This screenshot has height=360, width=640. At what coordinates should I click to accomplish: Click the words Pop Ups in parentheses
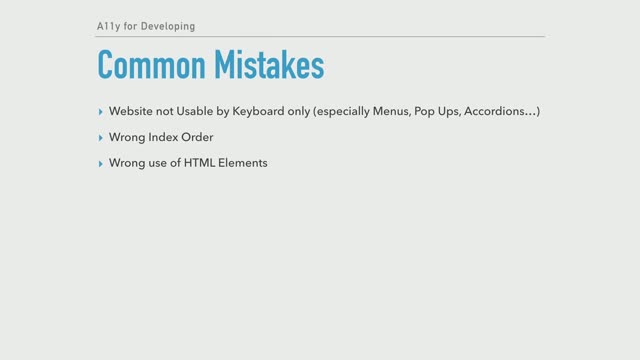coord(438,111)
